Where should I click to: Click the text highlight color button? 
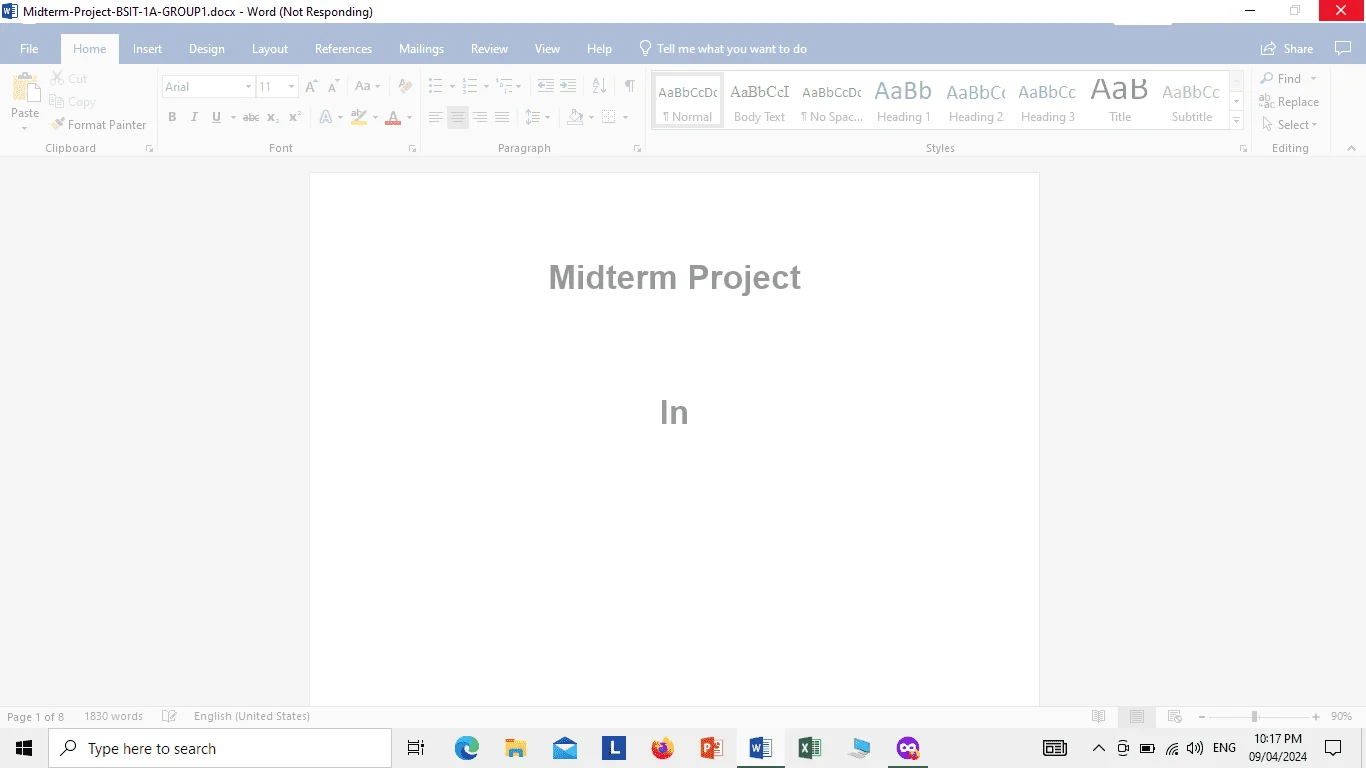(x=359, y=117)
